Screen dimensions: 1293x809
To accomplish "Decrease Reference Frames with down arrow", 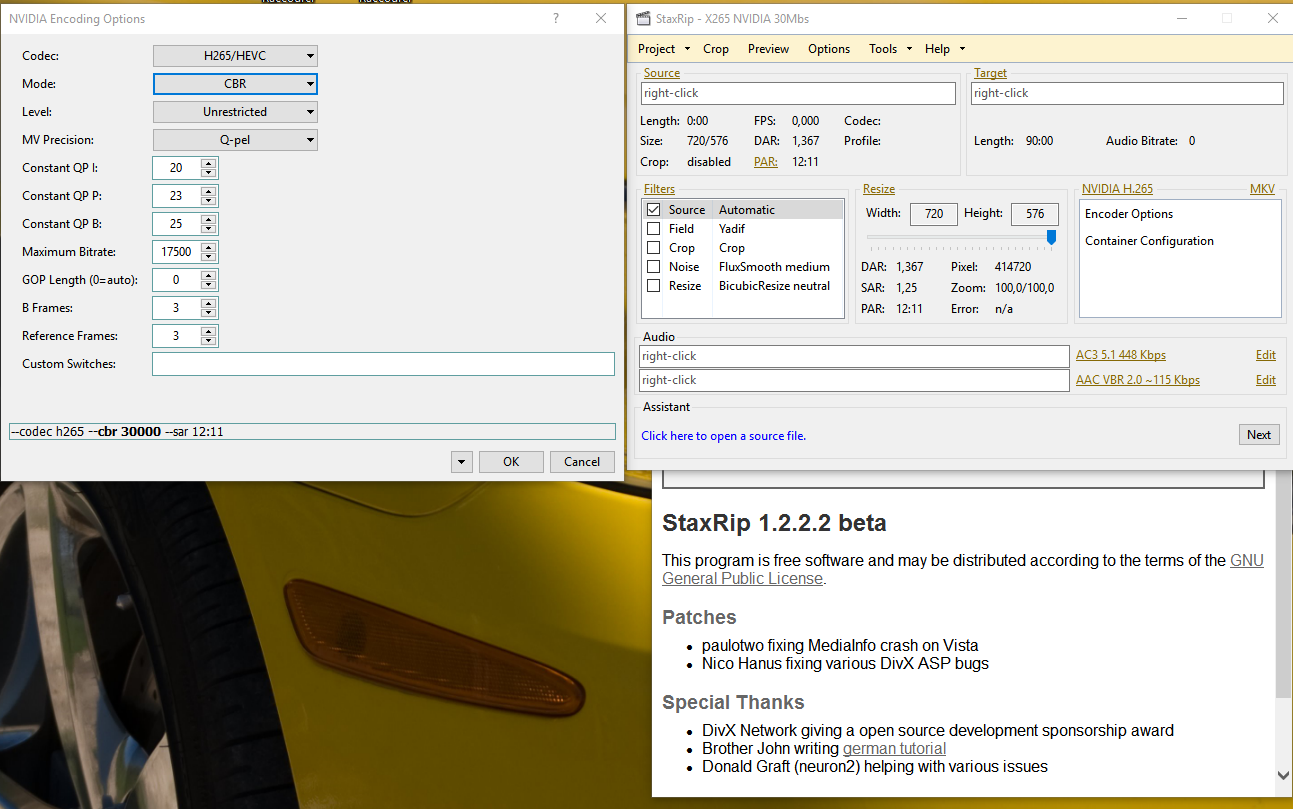I will pyautogui.click(x=208, y=341).
